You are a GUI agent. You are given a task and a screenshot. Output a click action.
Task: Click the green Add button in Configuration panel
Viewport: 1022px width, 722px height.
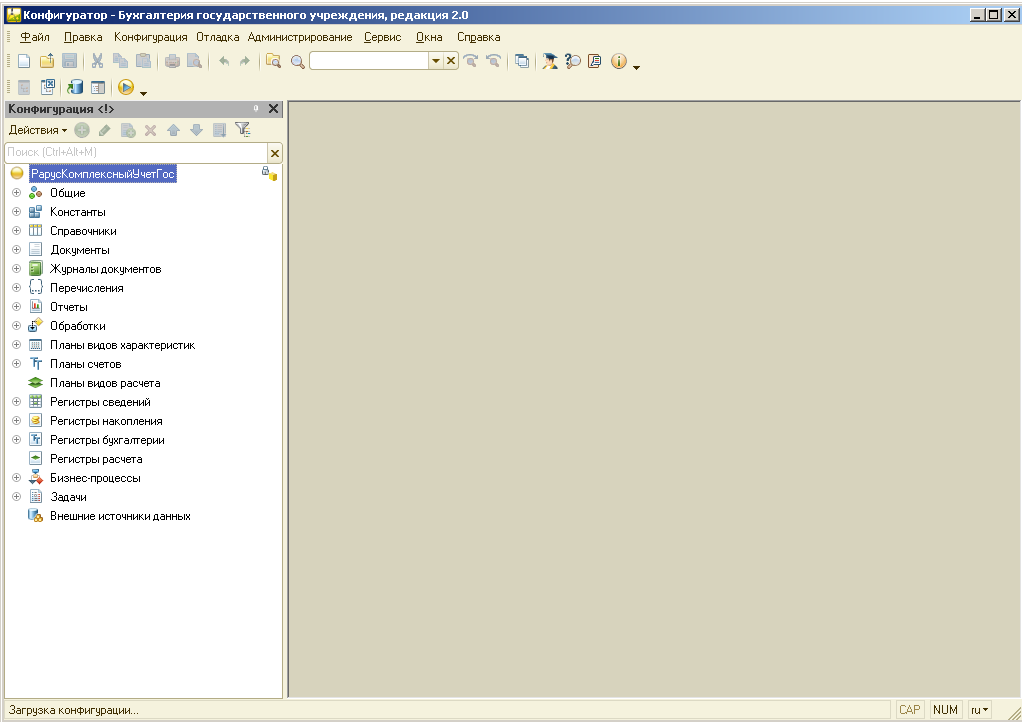pyautogui.click(x=82, y=130)
